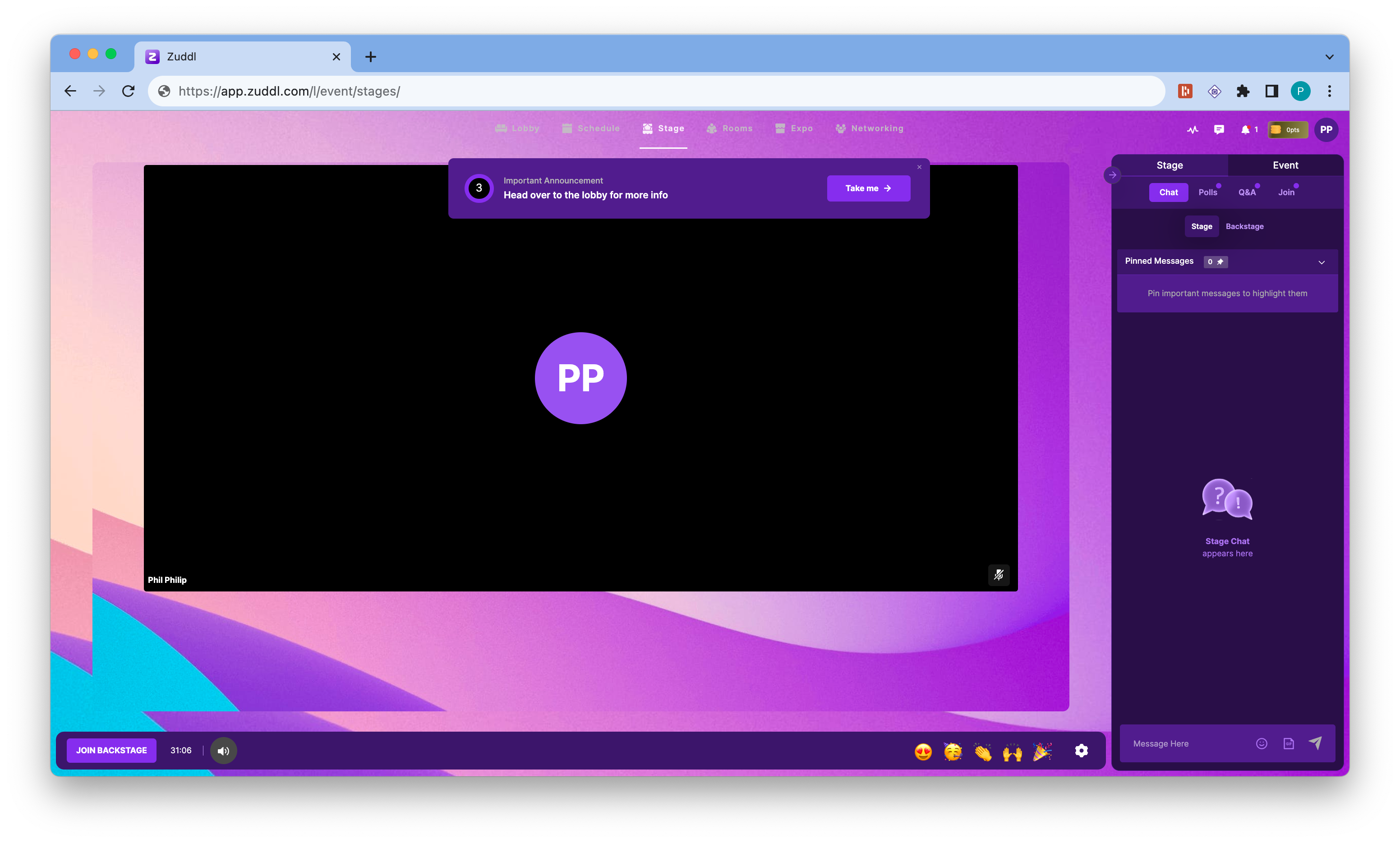Toggle the stage volume speaker button

click(223, 751)
